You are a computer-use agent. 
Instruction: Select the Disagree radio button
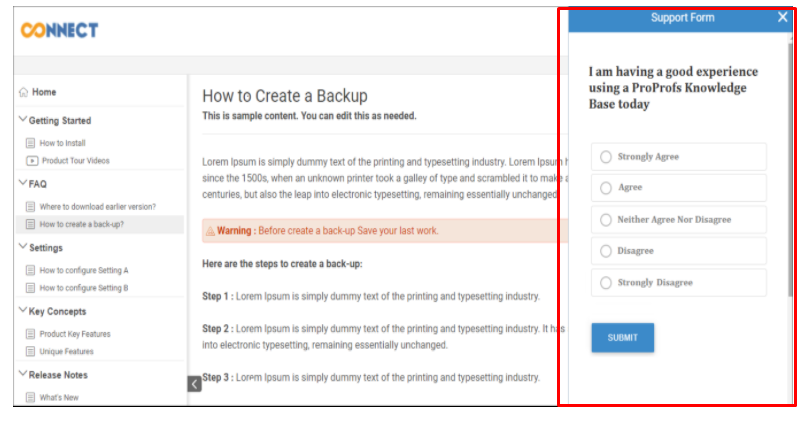pos(606,251)
